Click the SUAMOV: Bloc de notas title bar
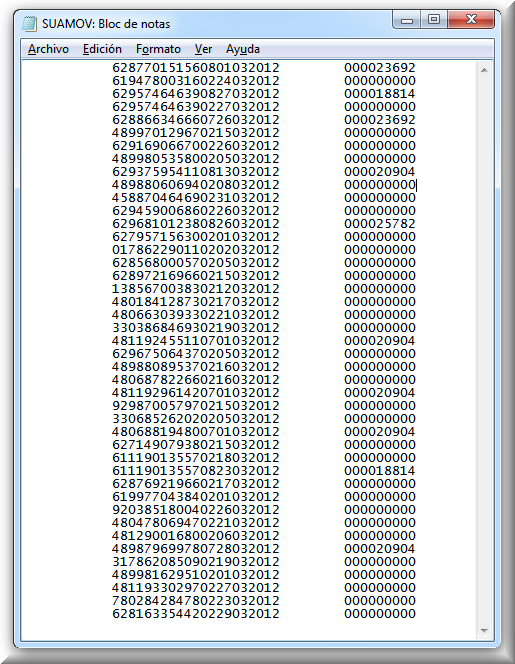Image resolution: width=515 pixels, height=664 pixels. coord(212,24)
